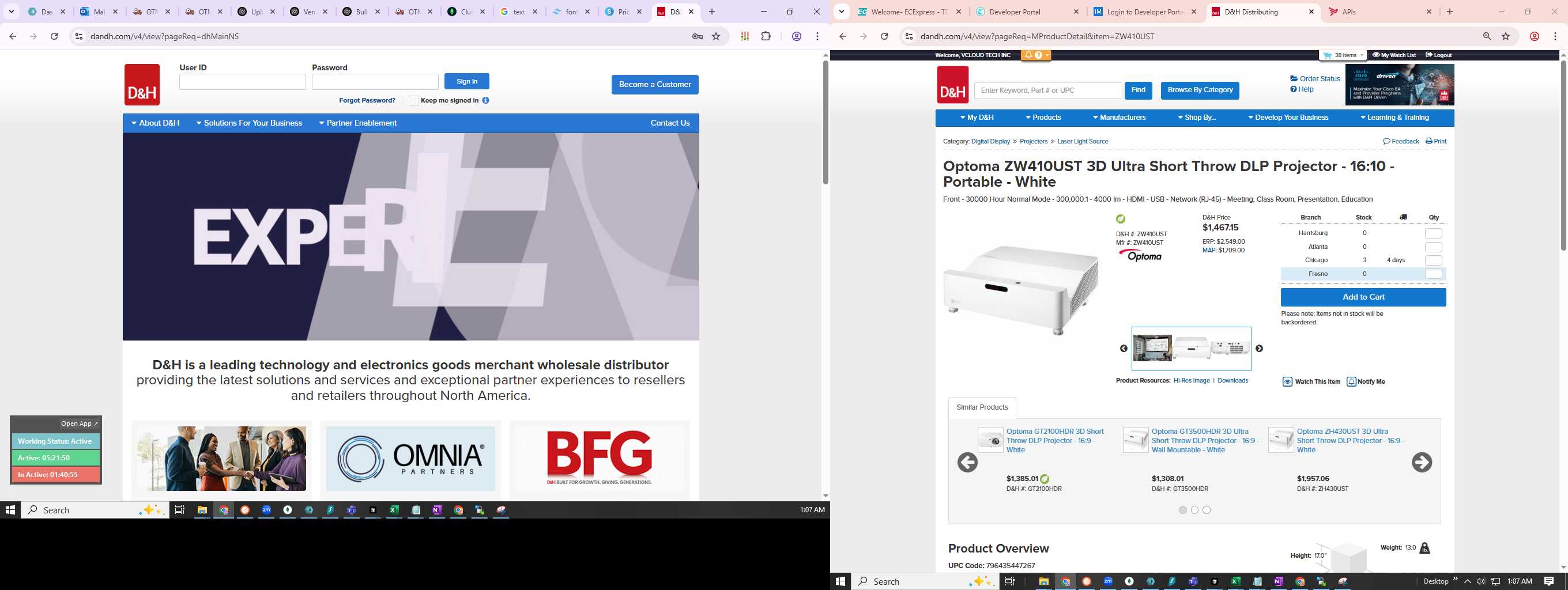Open OneNote from the left taskbar
This screenshot has height=590, width=1568.
click(x=437, y=510)
